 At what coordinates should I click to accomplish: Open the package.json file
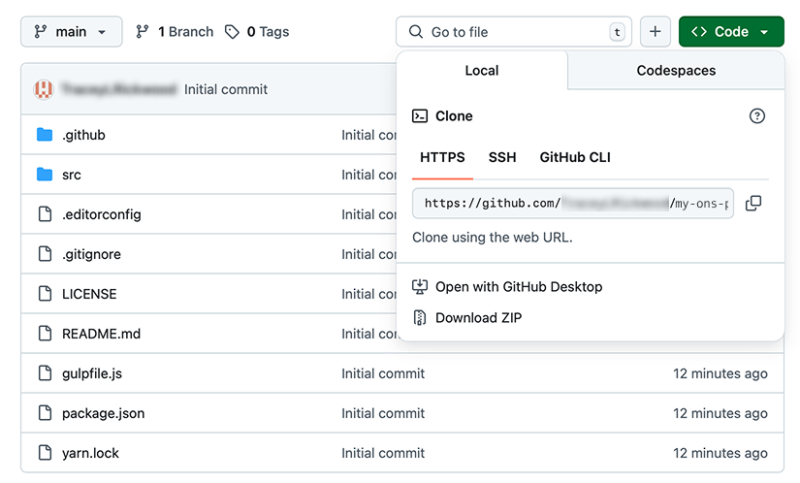point(103,413)
